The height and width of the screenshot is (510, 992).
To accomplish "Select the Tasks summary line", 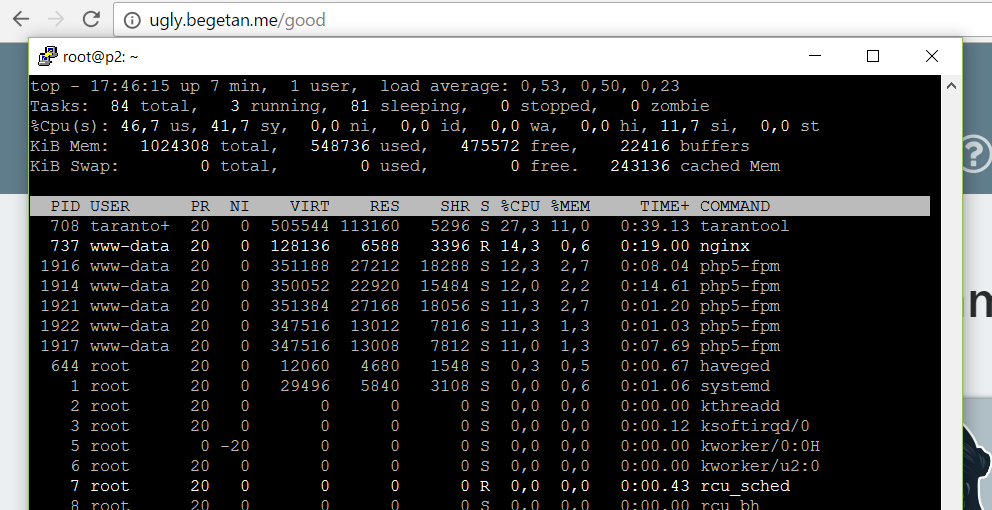I will pos(370,106).
